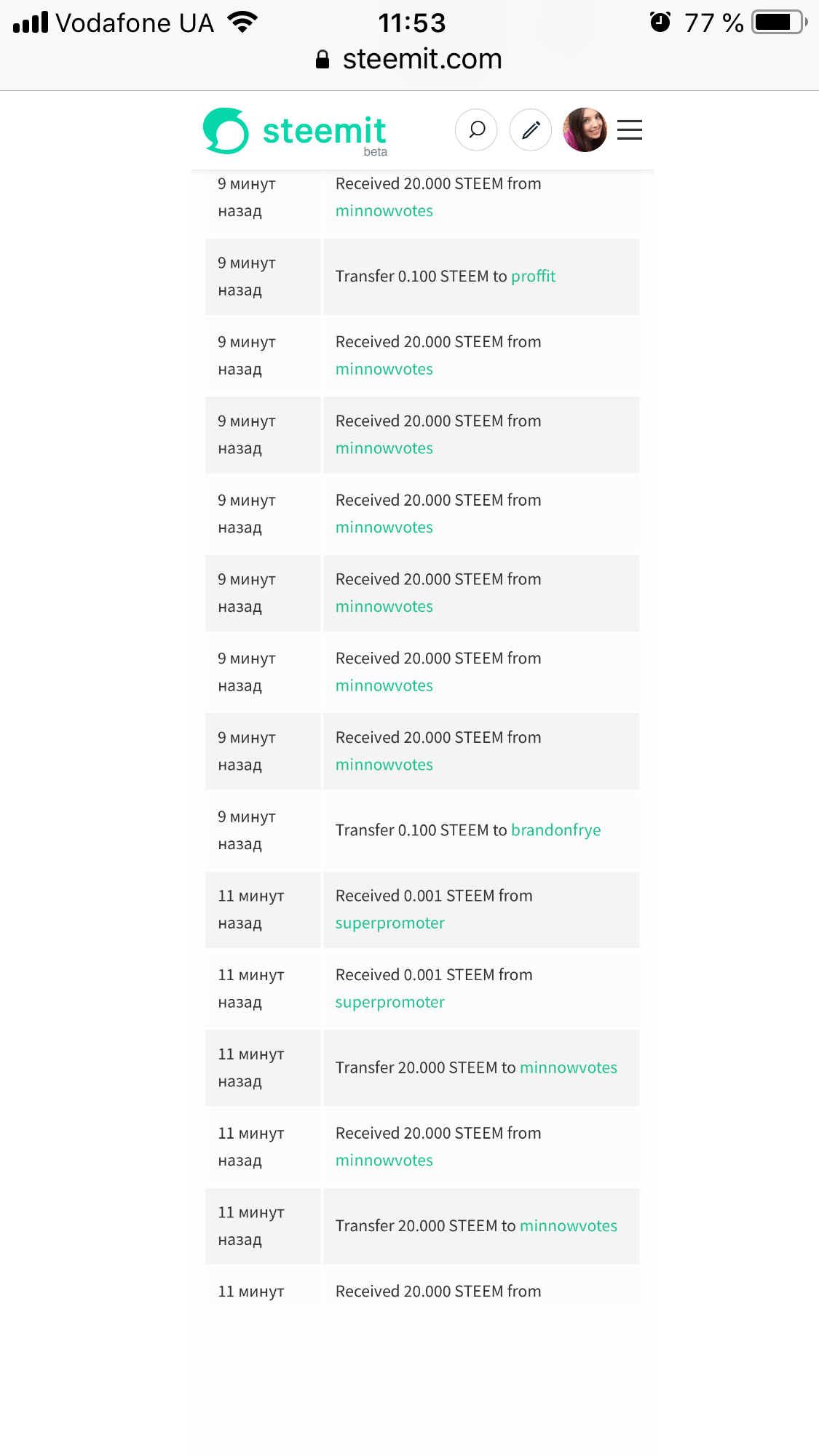Screen dimensions: 819x1456
Task: Open the topmost minnowvotes sender link
Action: (x=384, y=211)
